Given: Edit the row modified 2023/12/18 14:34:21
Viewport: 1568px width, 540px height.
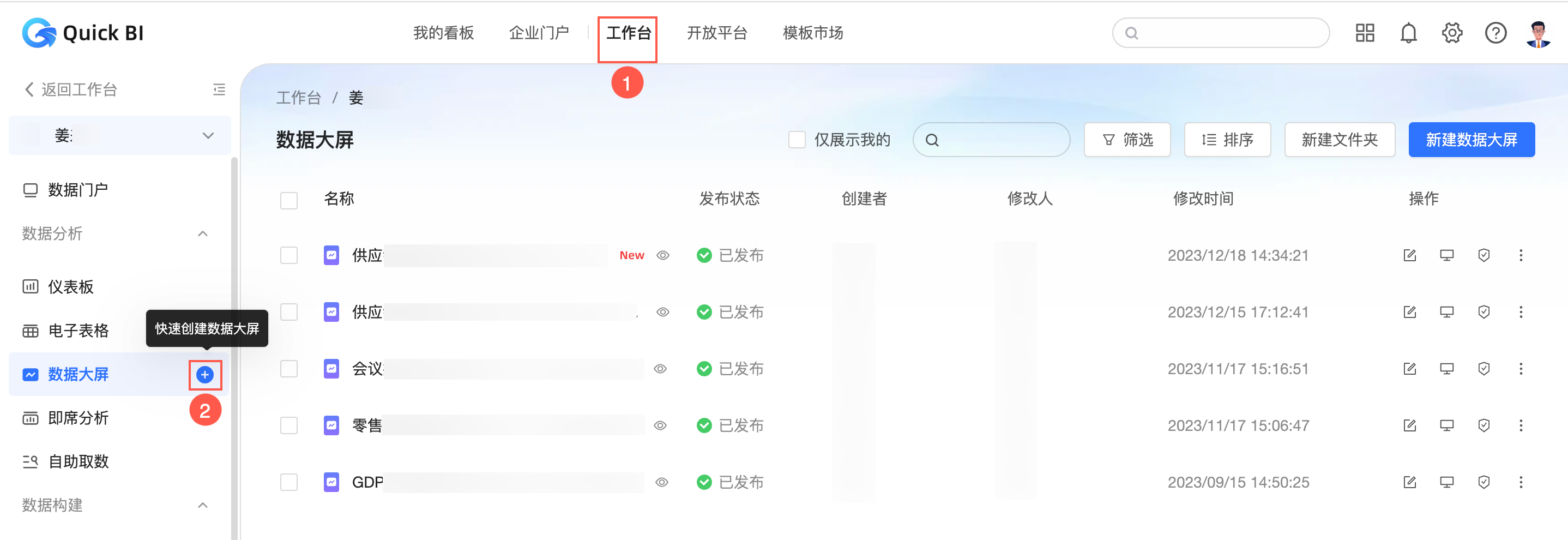Looking at the screenshot, I should click(x=1410, y=255).
